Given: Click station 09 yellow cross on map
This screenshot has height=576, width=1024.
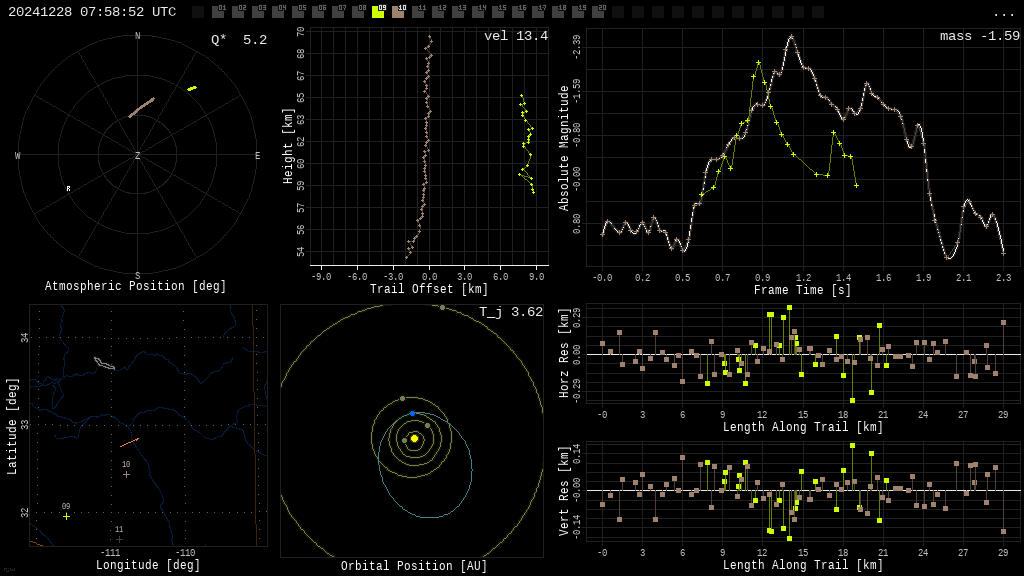Looking at the screenshot, I should (x=66, y=516).
